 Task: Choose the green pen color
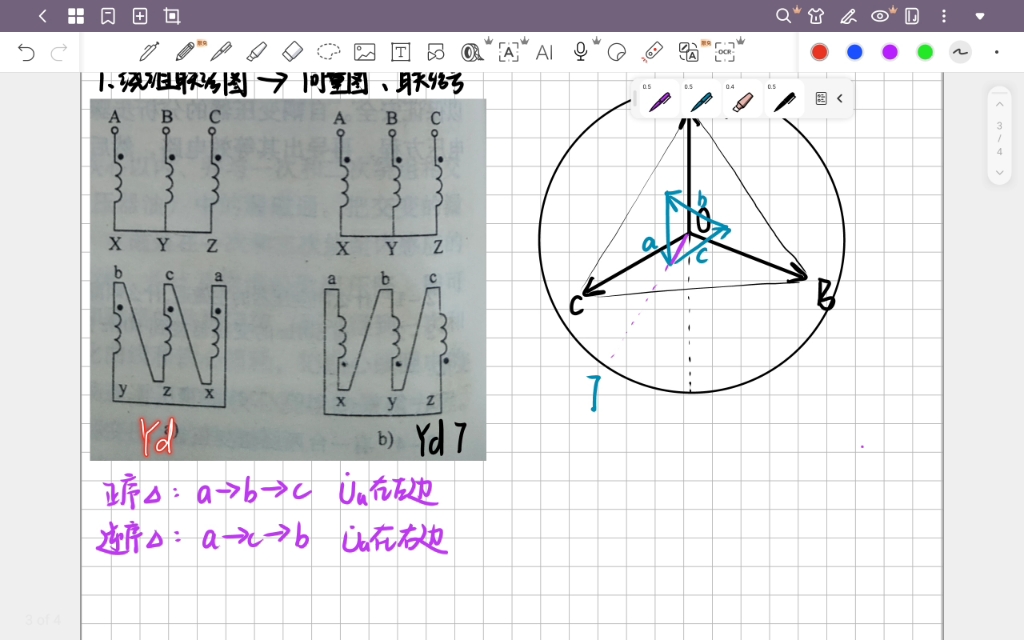pos(925,52)
